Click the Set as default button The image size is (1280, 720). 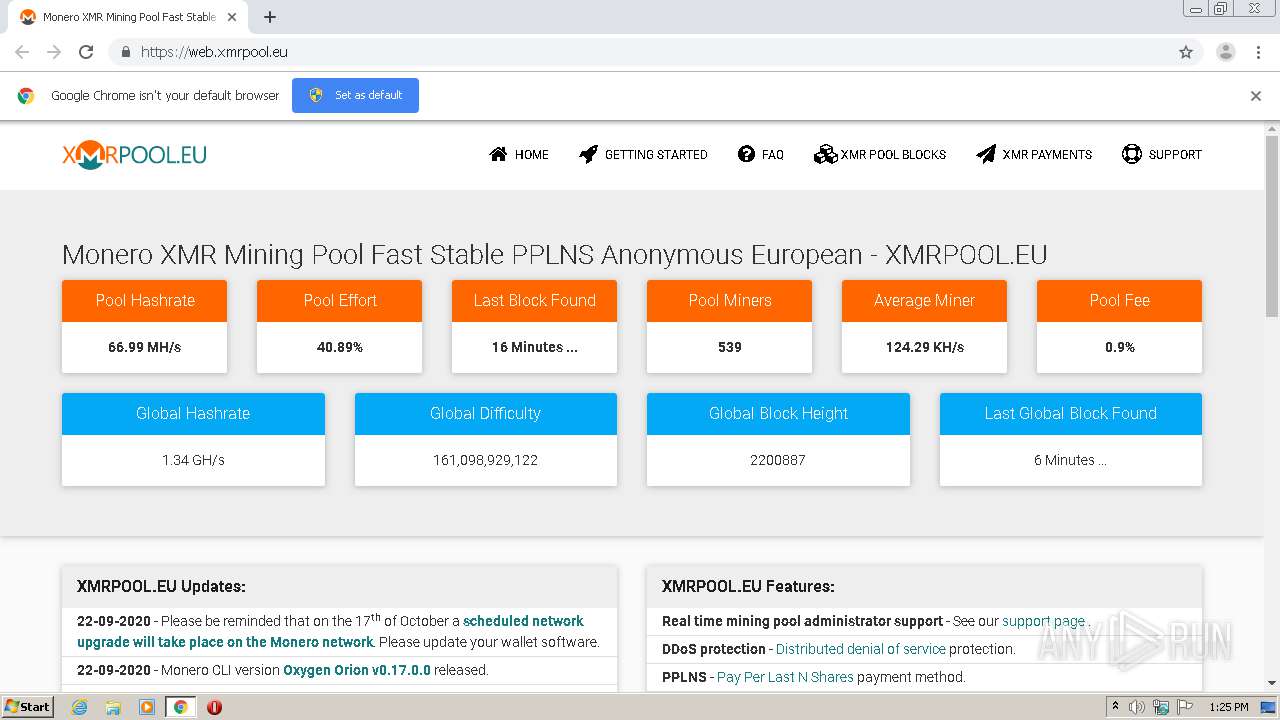355,95
